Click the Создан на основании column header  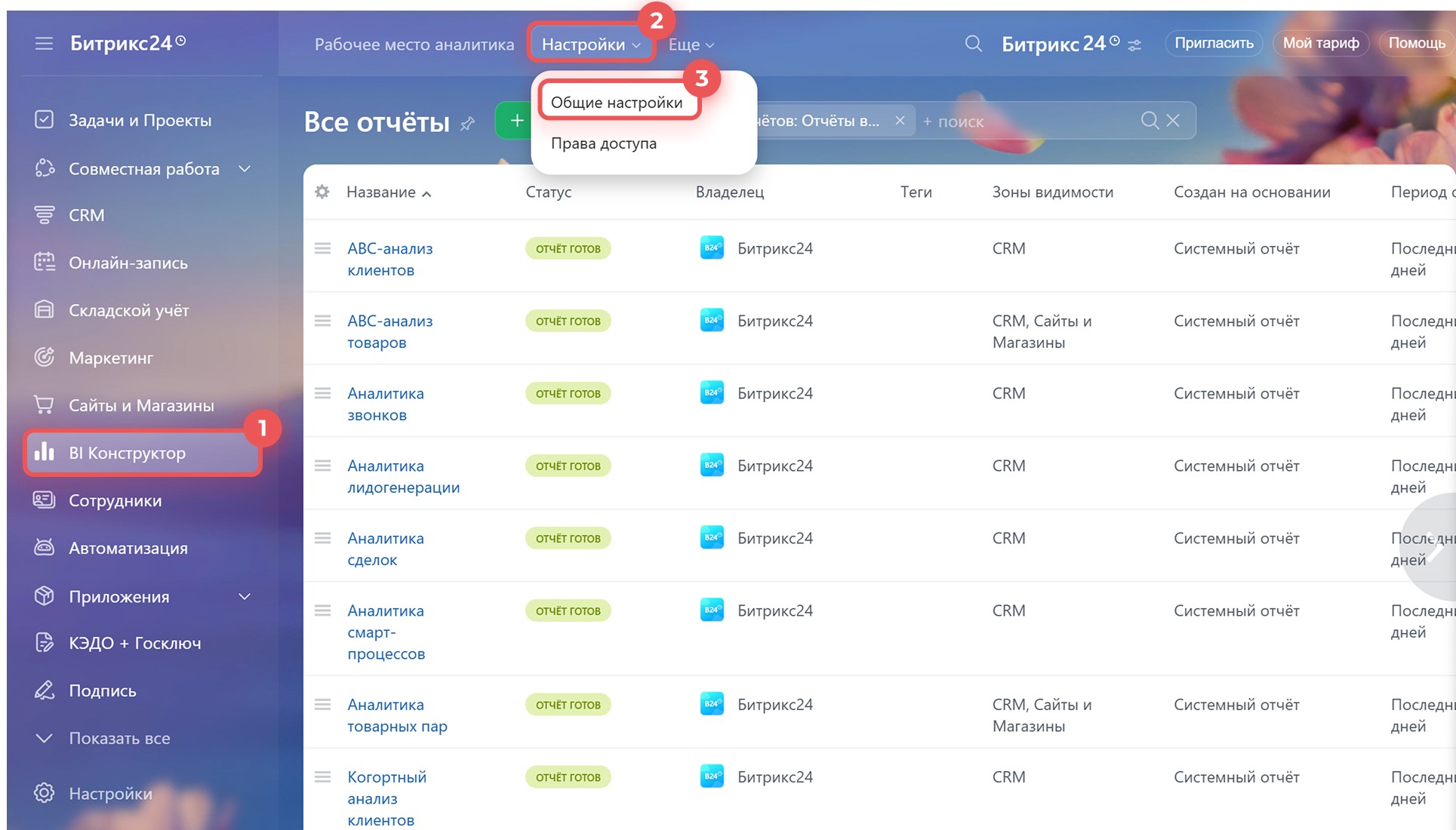click(1252, 192)
